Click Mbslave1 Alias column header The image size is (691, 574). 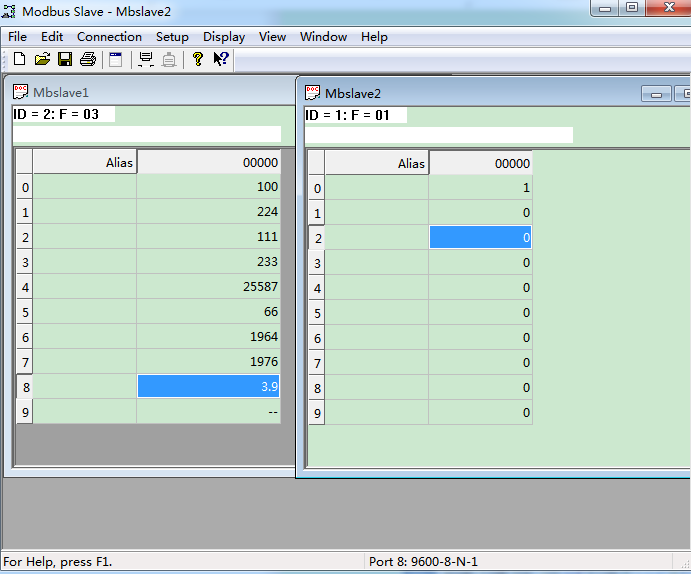pos(85,162)
